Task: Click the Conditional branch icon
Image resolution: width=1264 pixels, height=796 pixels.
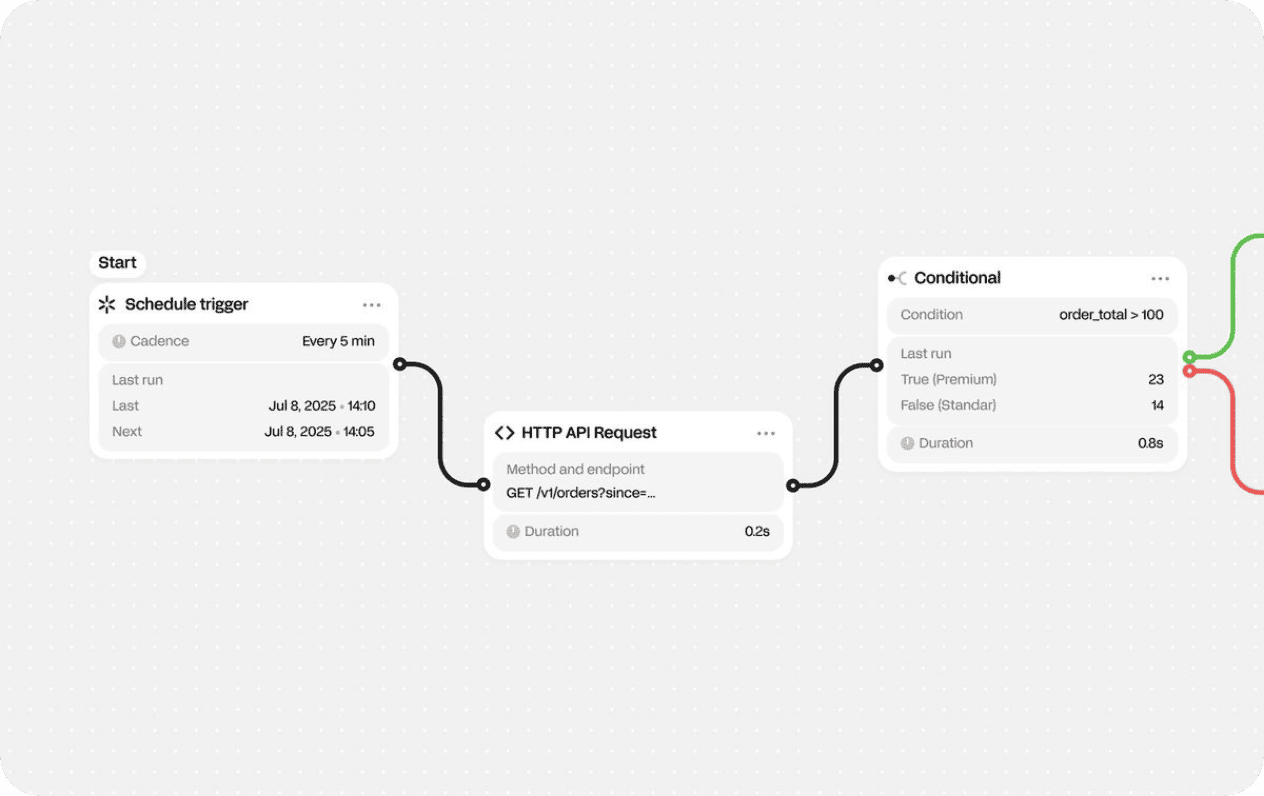Action: pos(898,278)
